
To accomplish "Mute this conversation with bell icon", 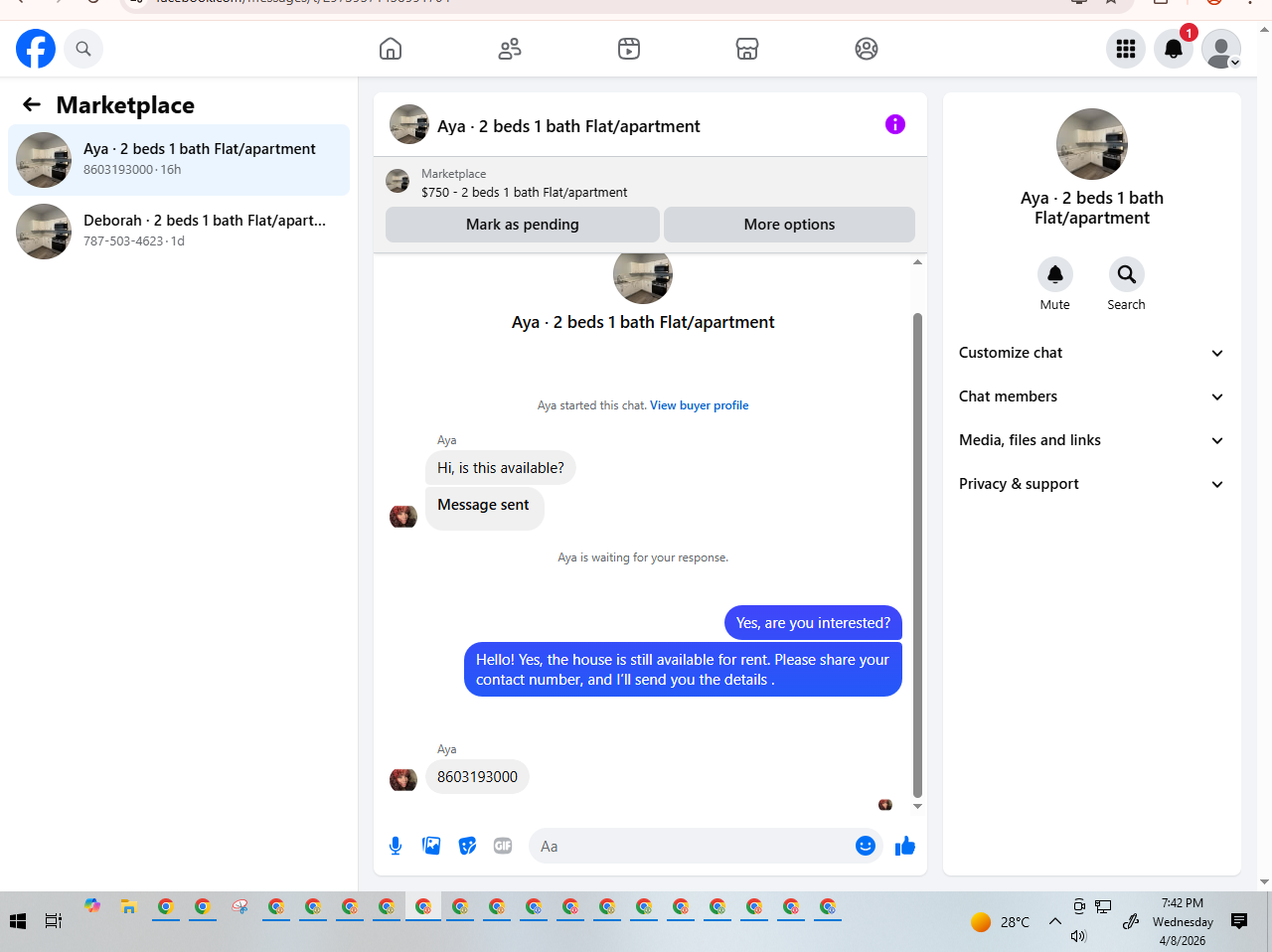I will coord(1055,274).
